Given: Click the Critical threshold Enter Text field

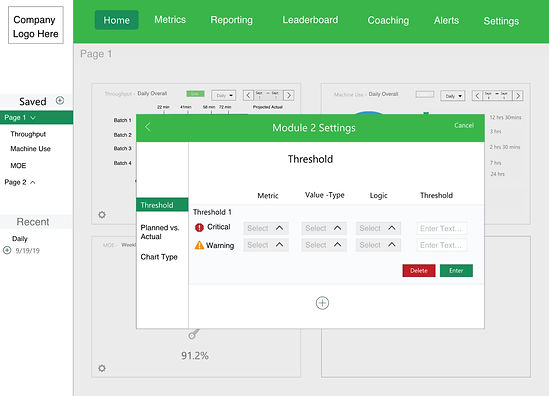Looking at the screenshot, I should point(442,228).
